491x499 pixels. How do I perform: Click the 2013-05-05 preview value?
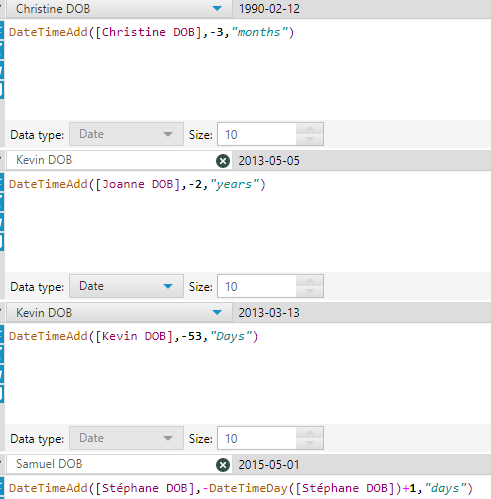pyautogui.click(x=269, y=161)
